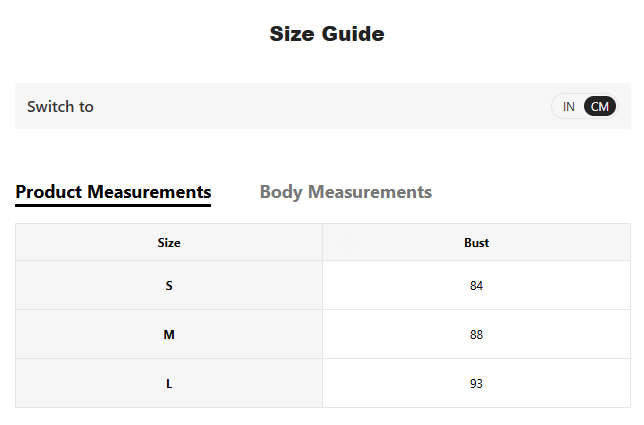Click the word "Product" in active tab
The image size is (644, 425).
click(x=48, y=192)
